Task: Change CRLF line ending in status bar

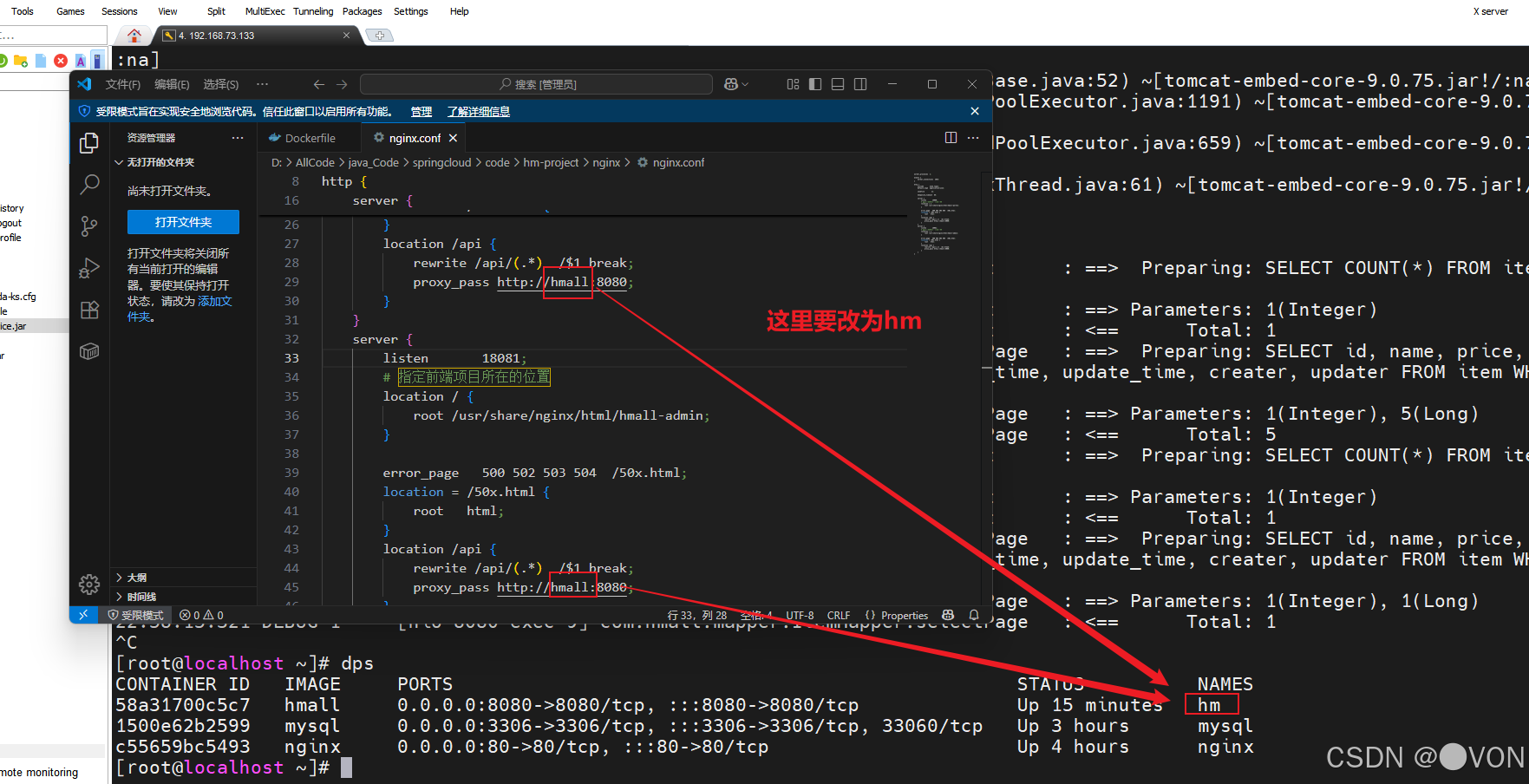Action: 839,615
